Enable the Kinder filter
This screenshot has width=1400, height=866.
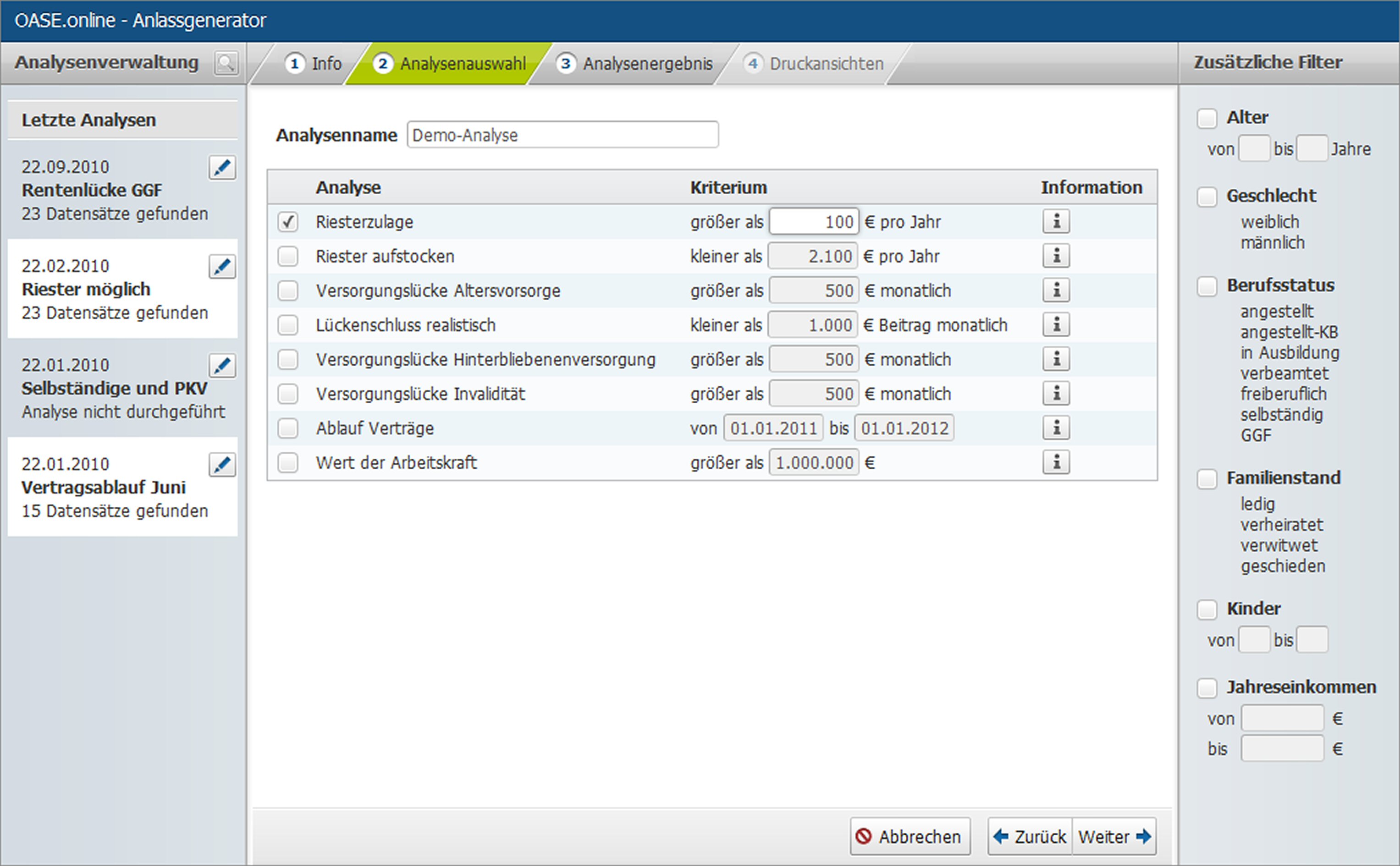pyautogui.click(x=1207, y=609)
